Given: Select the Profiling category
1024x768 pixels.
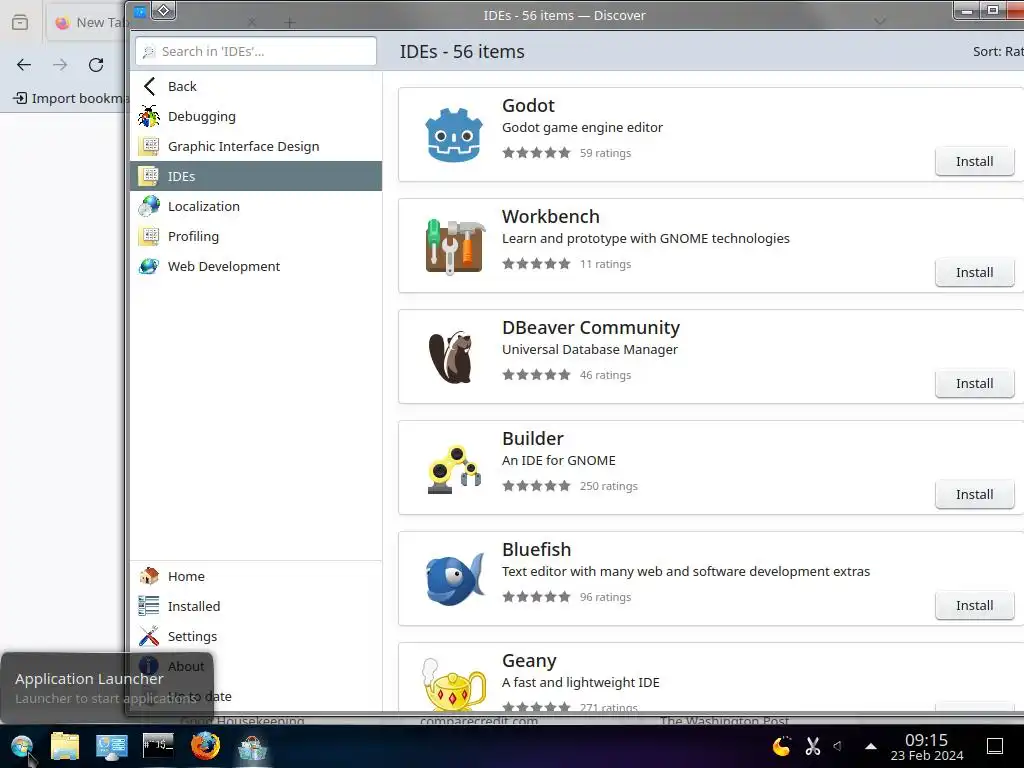Looking at the screenshot, I should click(256, 236).
